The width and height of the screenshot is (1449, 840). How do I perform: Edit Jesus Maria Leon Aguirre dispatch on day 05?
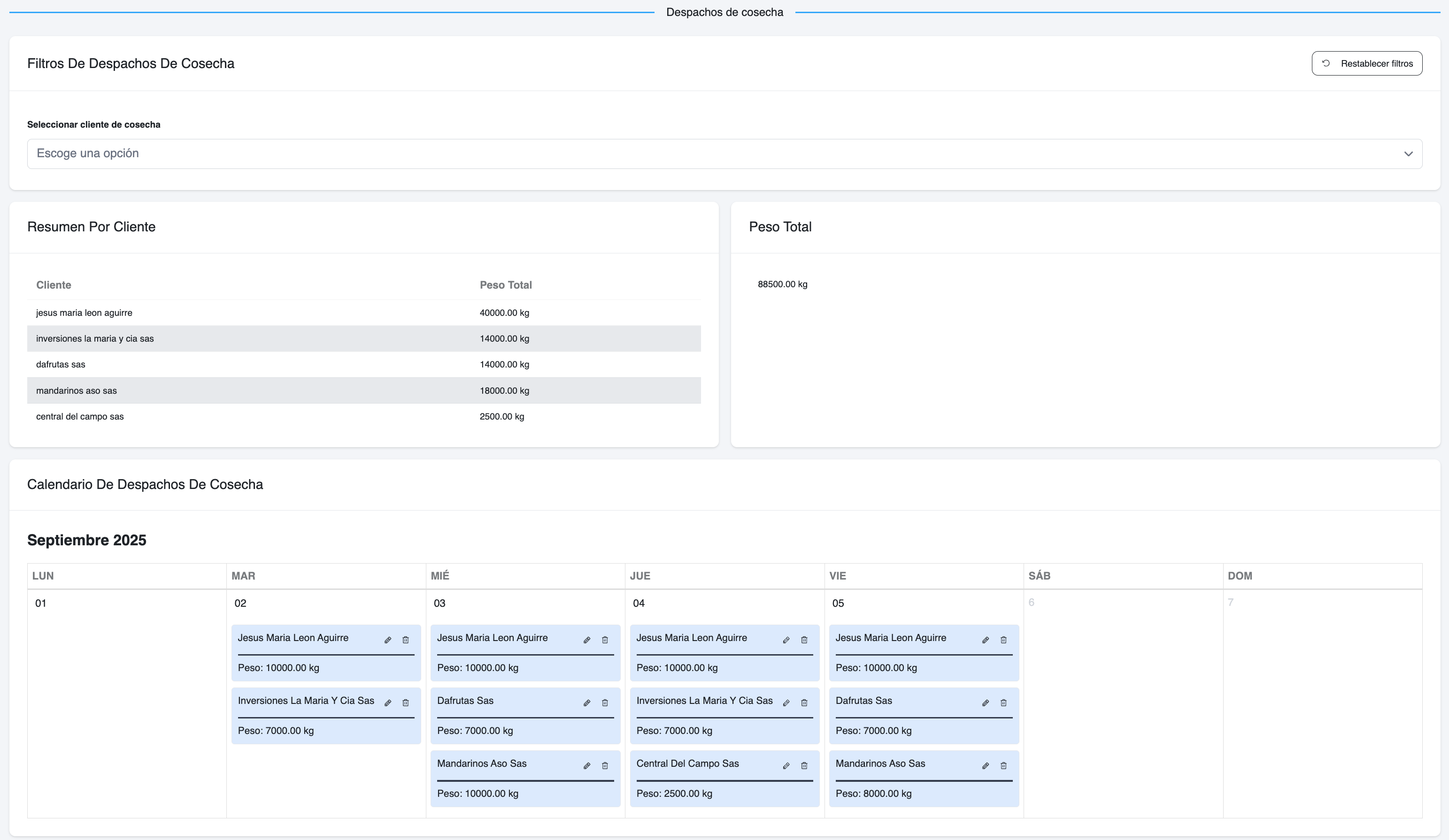point(985,640)
